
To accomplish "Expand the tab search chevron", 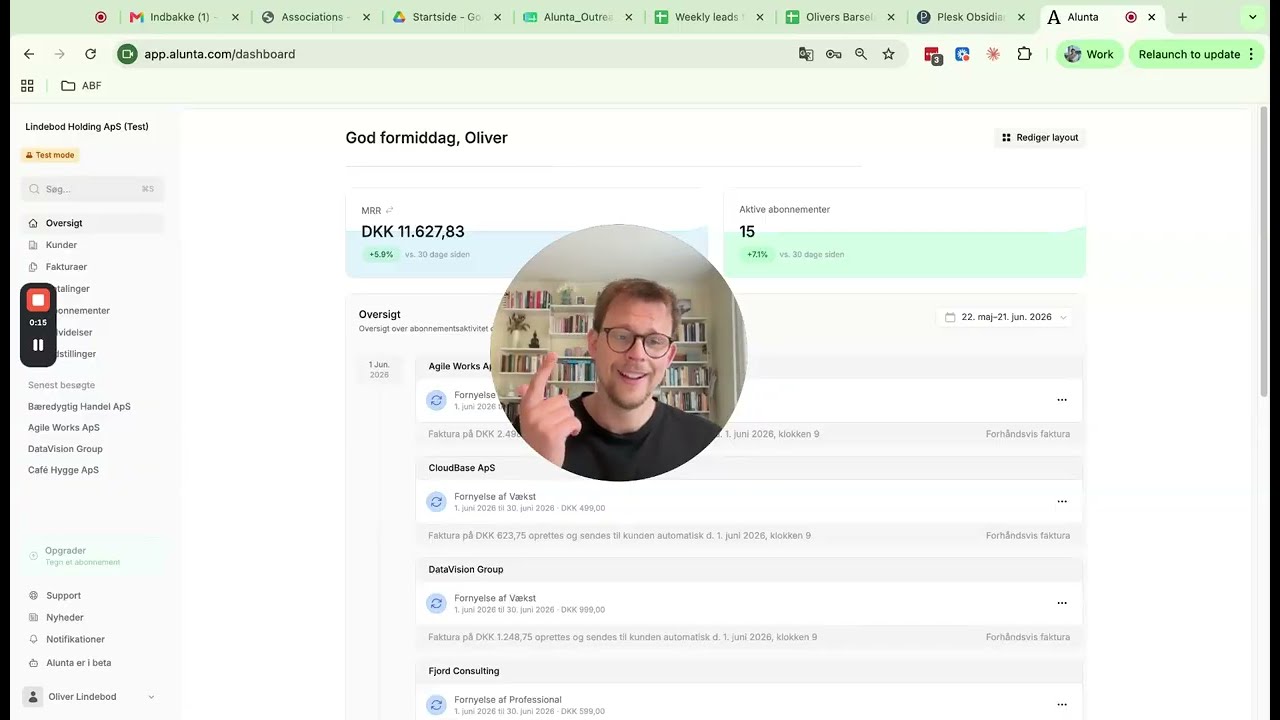I will click(1253, 17).
